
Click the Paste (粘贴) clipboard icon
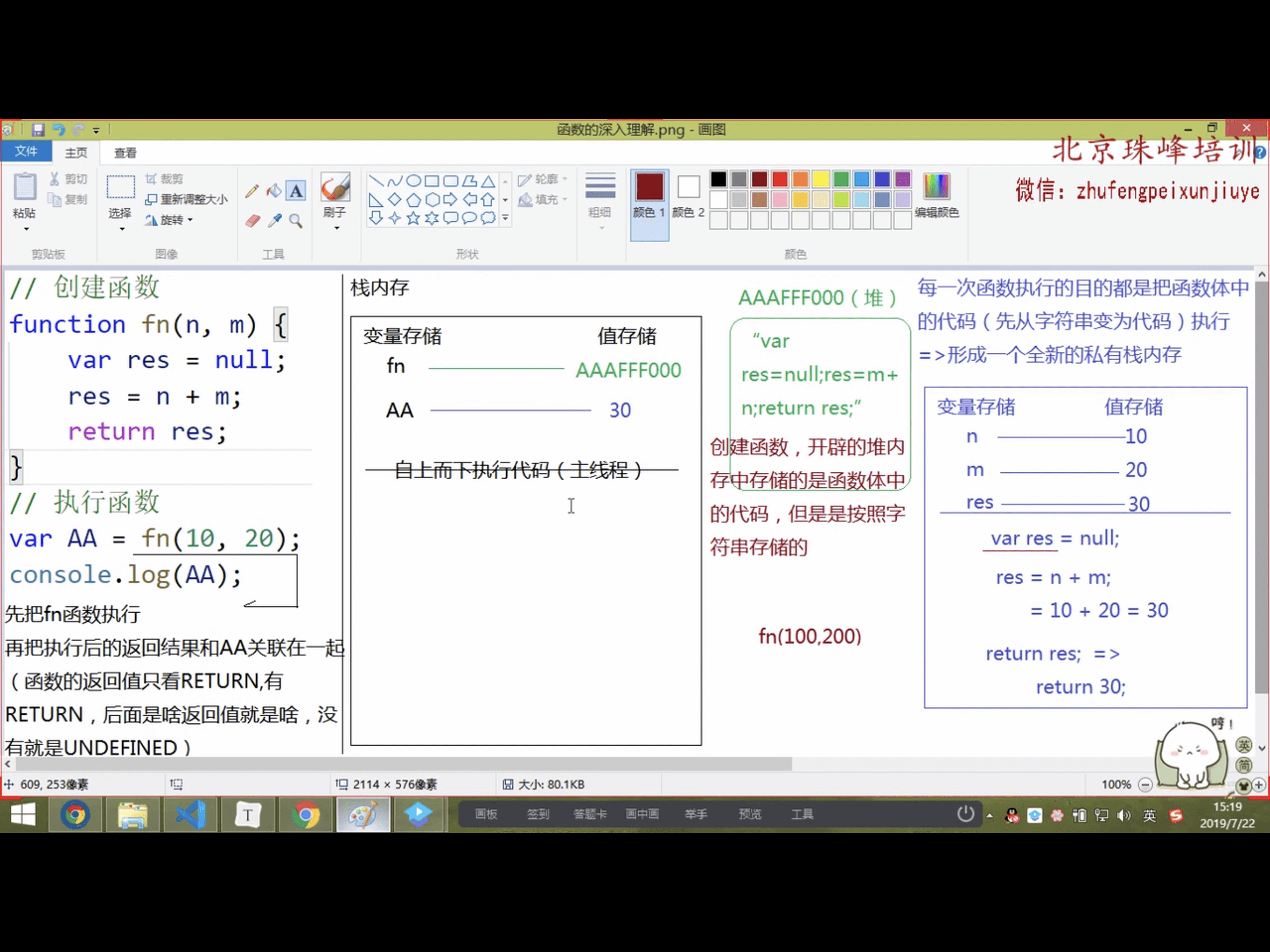coord(25,187)
